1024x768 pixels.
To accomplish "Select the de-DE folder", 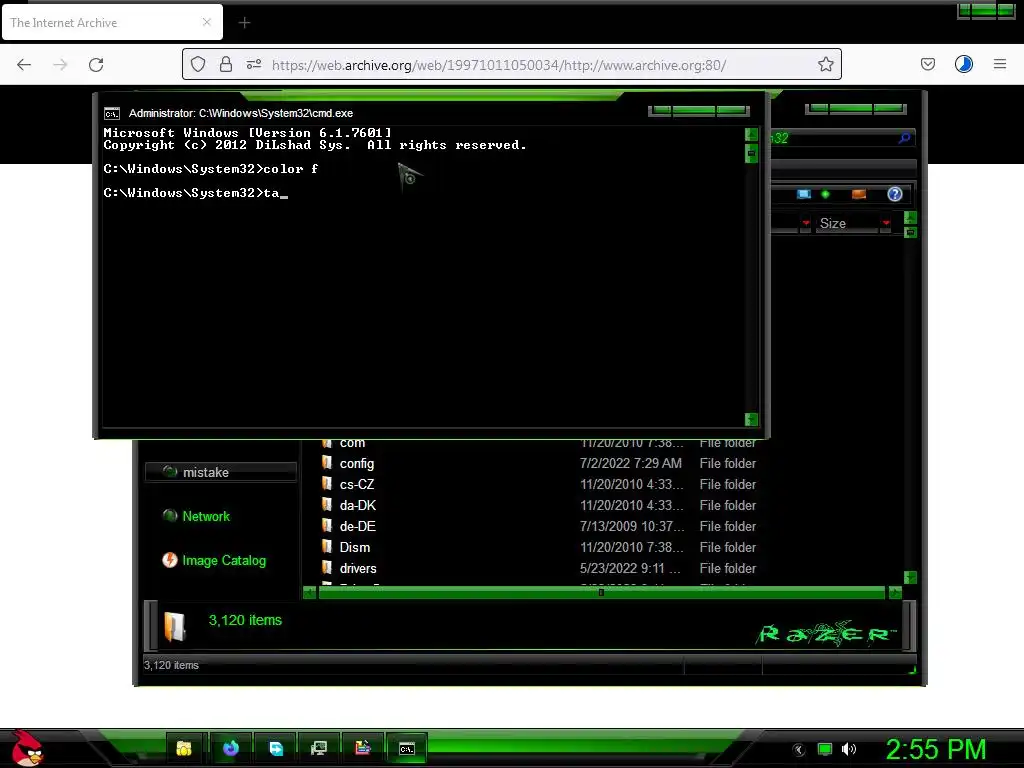I will click(357, 526).
